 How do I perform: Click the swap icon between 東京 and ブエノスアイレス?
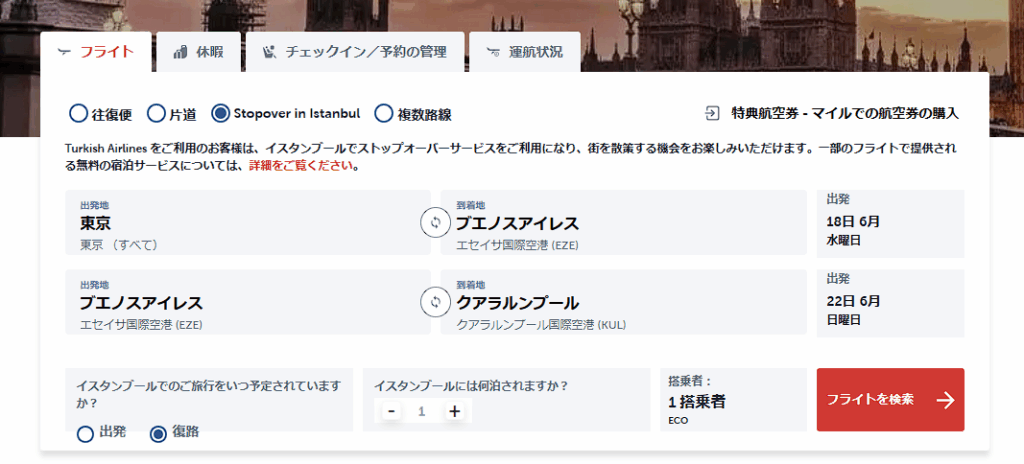click(x=435, y=223)
